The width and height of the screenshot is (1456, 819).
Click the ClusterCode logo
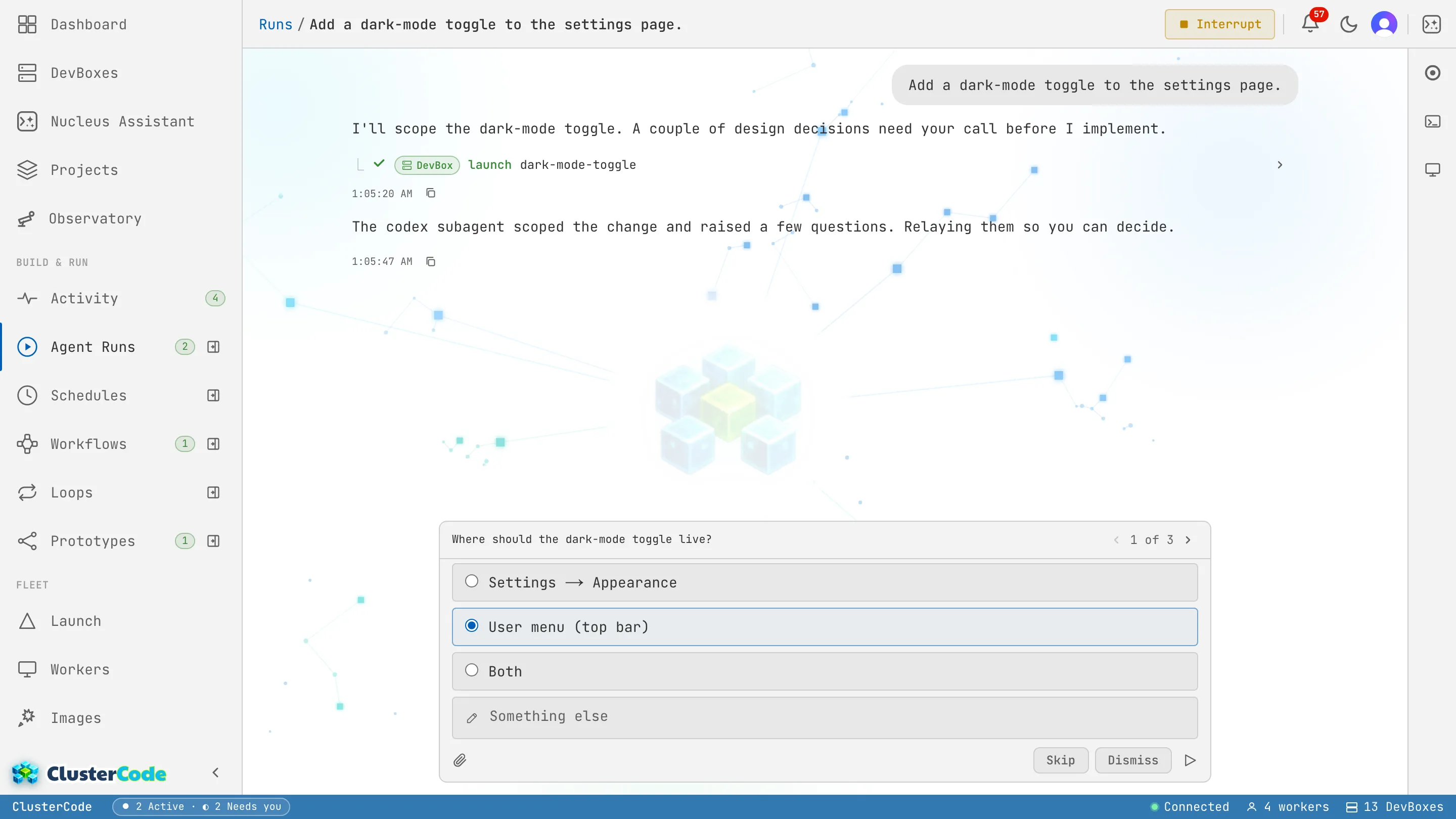89,773
